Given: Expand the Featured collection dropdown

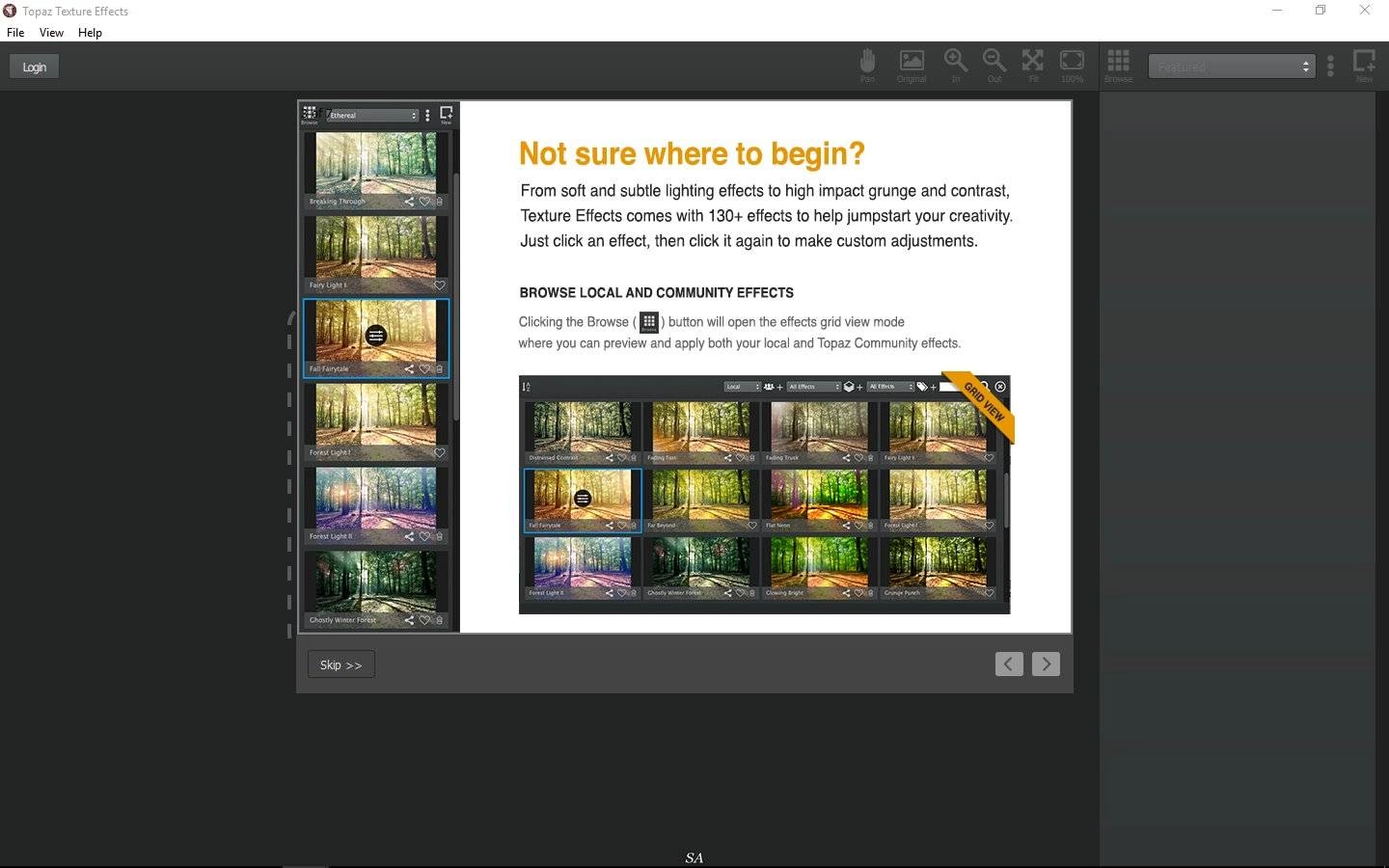Looking at the screenshot, I should click(1232, 67).
